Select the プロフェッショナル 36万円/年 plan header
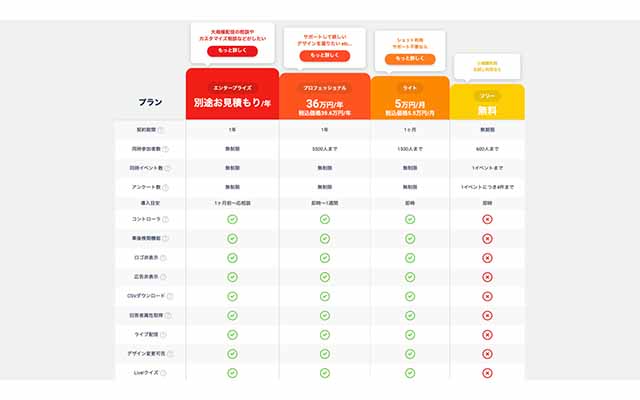 pyautogui.click(x=325, y=97)
